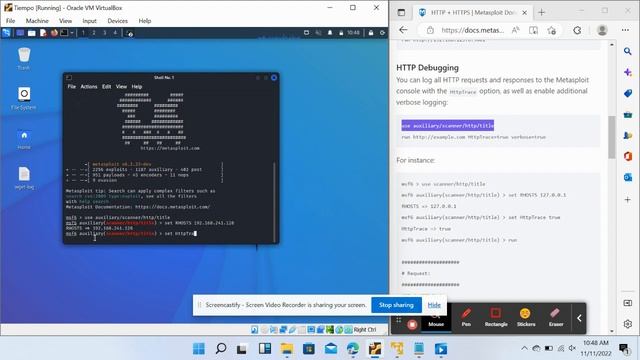
Task: Click the notification bell in the Kali panel
Action: click(x=330, y=33)
